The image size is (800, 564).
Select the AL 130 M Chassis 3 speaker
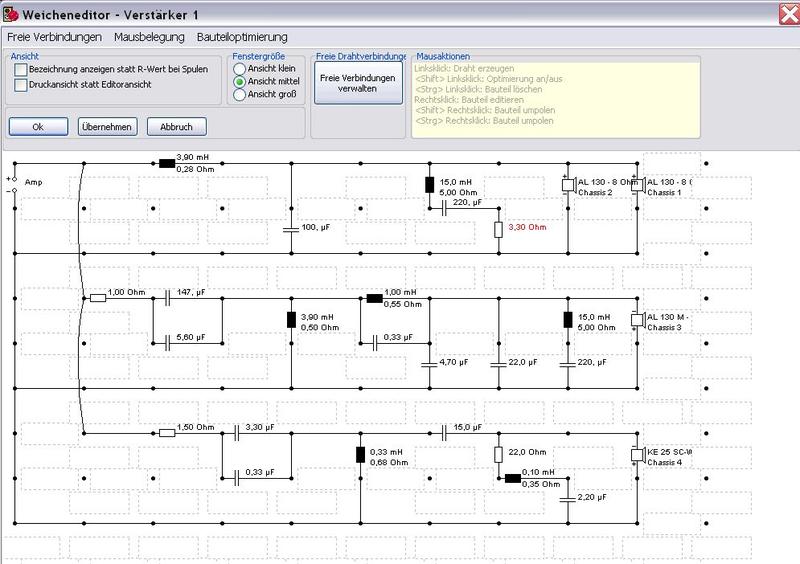point(635,321)
